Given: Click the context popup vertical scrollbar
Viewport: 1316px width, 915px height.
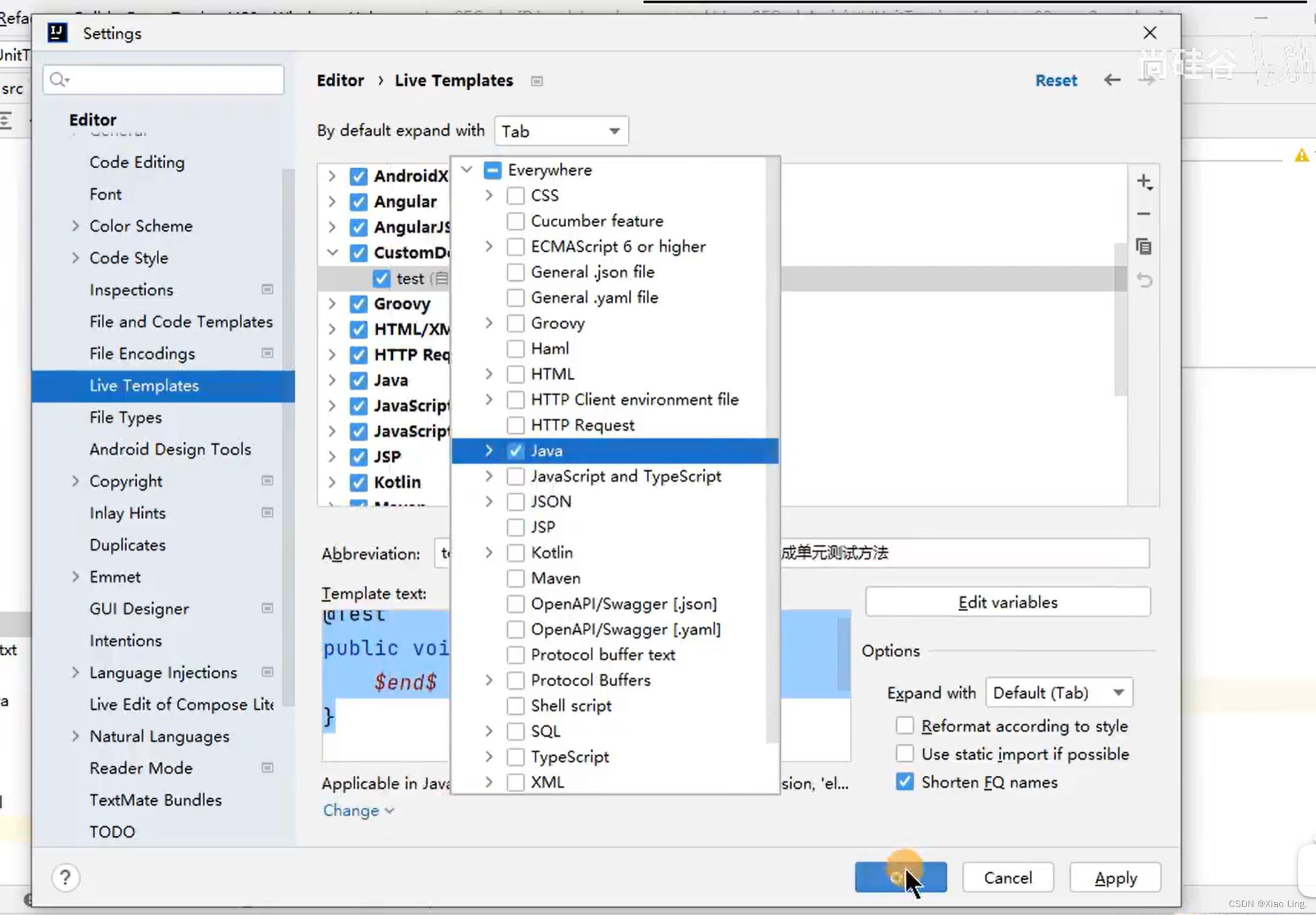Looking at the screenshot, I should pyautogui.click(x=772, y=450).
